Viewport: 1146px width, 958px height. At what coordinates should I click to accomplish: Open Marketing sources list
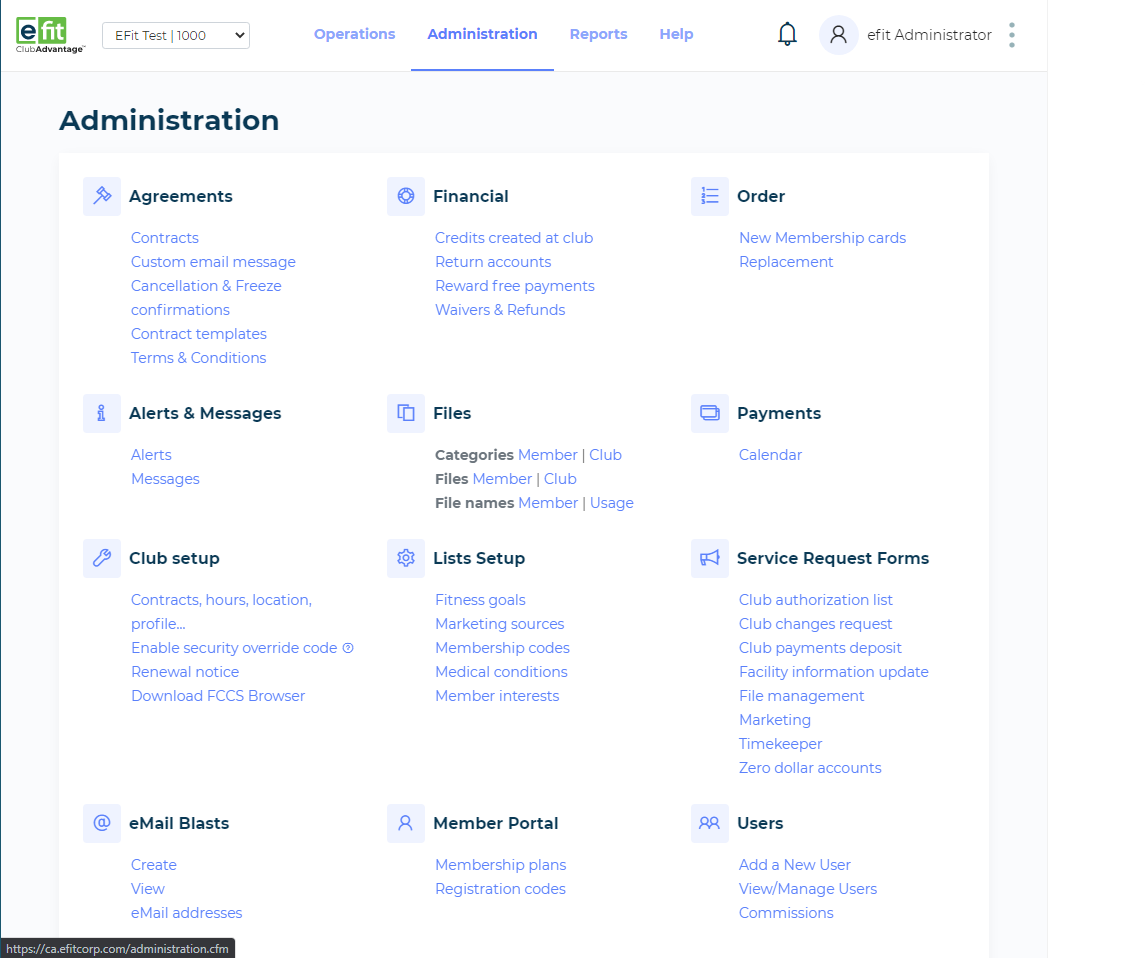[x=500, y=624]
